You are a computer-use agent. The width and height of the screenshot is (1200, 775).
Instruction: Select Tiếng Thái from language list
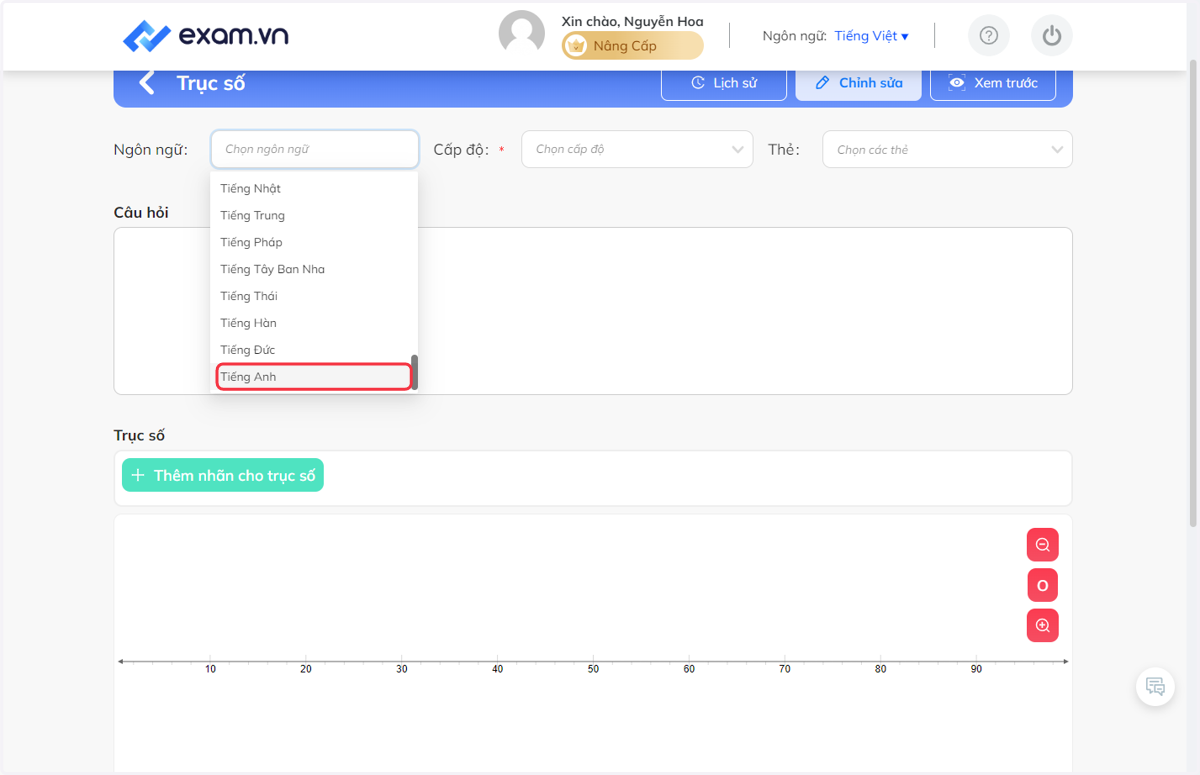pyautogui.click(x=314, y=296)
